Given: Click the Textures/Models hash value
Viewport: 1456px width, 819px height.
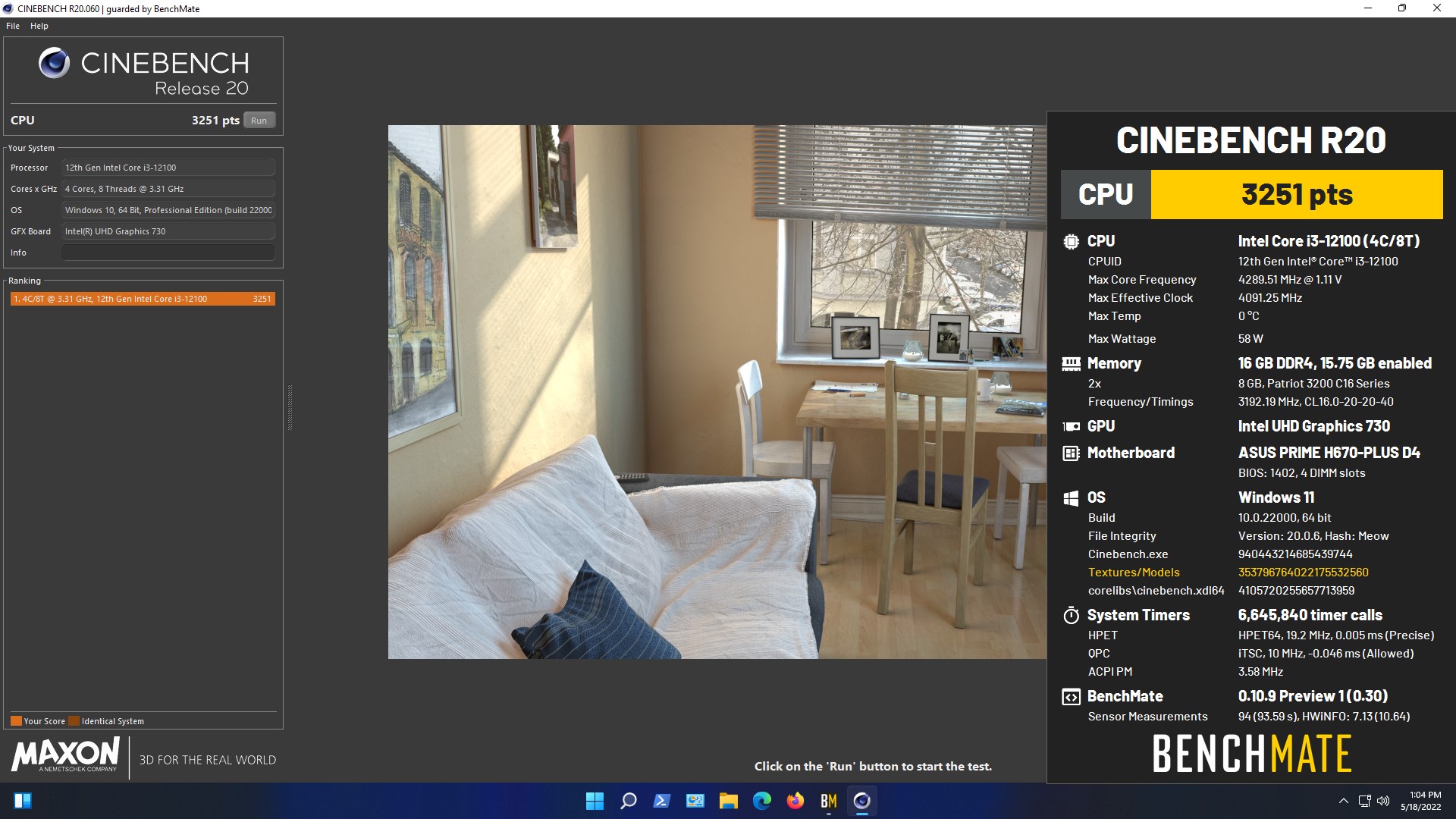Looking at the screenshot, I should click(x=1303, y=573).
